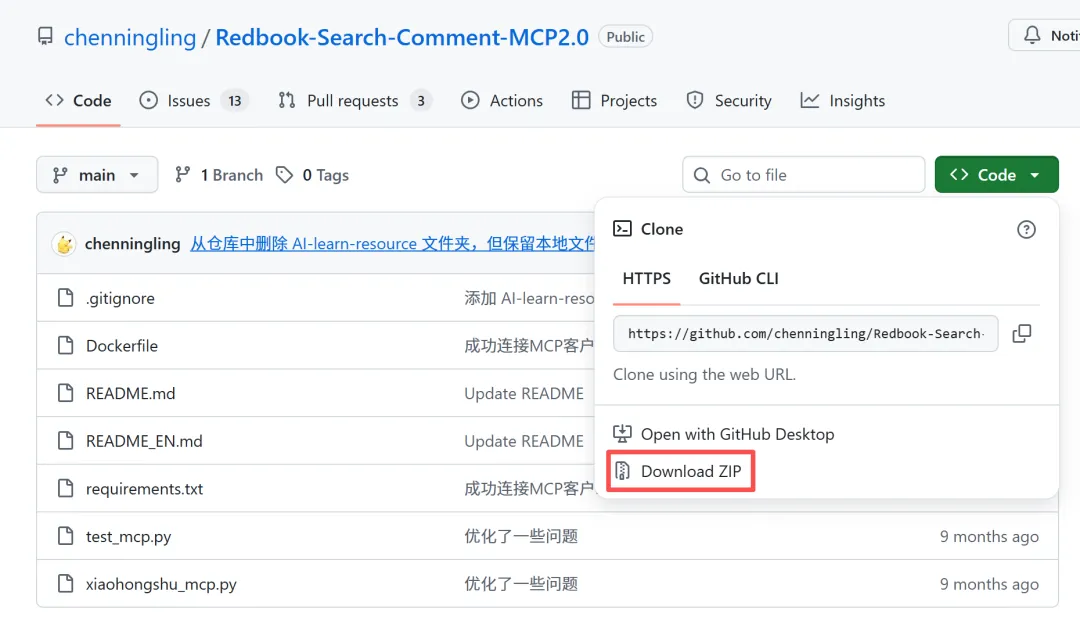Open the test_mcp.py row's 优化了一些问题 commit
This screenshot has width=1080, height=624.
tap(521, 536)
